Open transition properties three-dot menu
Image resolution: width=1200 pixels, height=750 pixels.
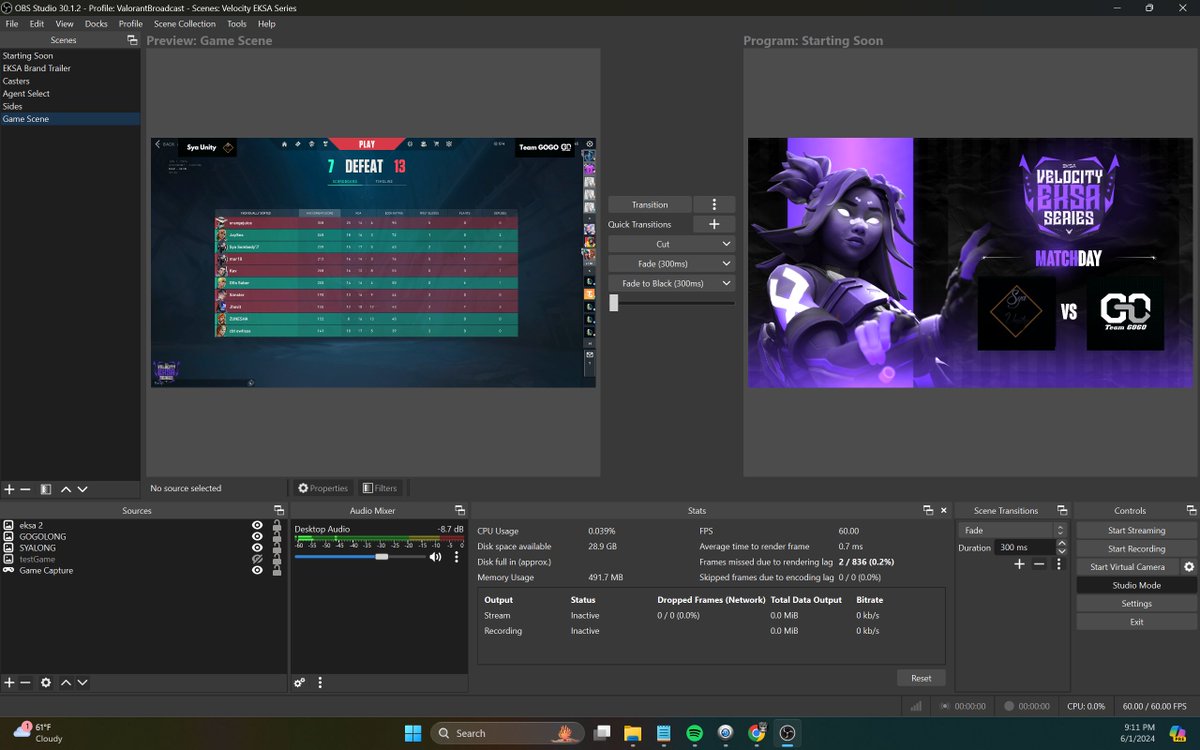click(x=1059, y=565)
